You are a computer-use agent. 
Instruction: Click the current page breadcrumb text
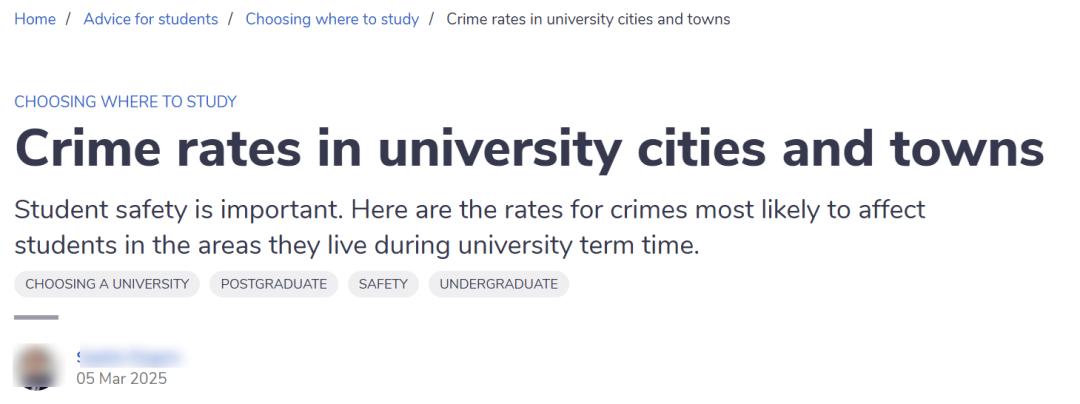(588, 19)
